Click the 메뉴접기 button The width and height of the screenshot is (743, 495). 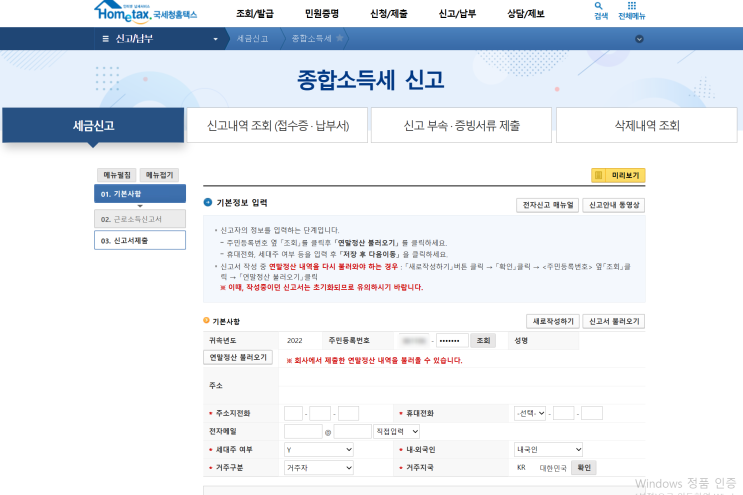tap(159, 175)
